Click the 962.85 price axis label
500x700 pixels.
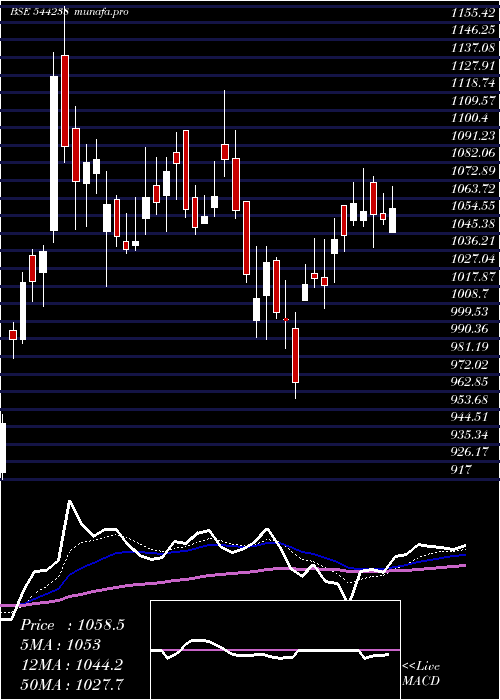pos(469,382)
